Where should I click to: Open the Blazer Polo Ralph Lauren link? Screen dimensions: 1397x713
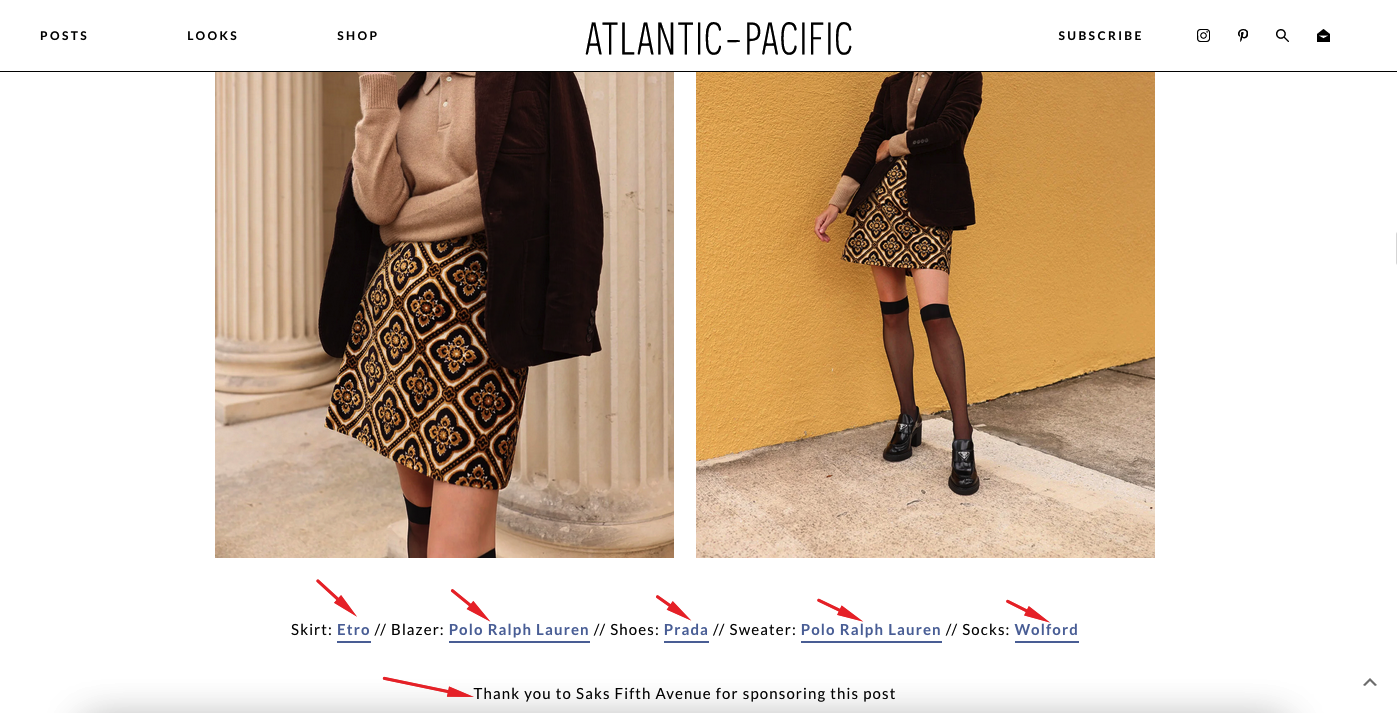(519, 630)
